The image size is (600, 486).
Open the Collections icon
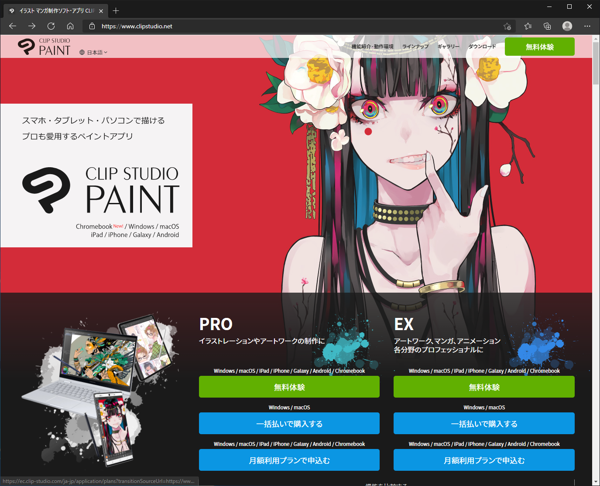(547, 26)
